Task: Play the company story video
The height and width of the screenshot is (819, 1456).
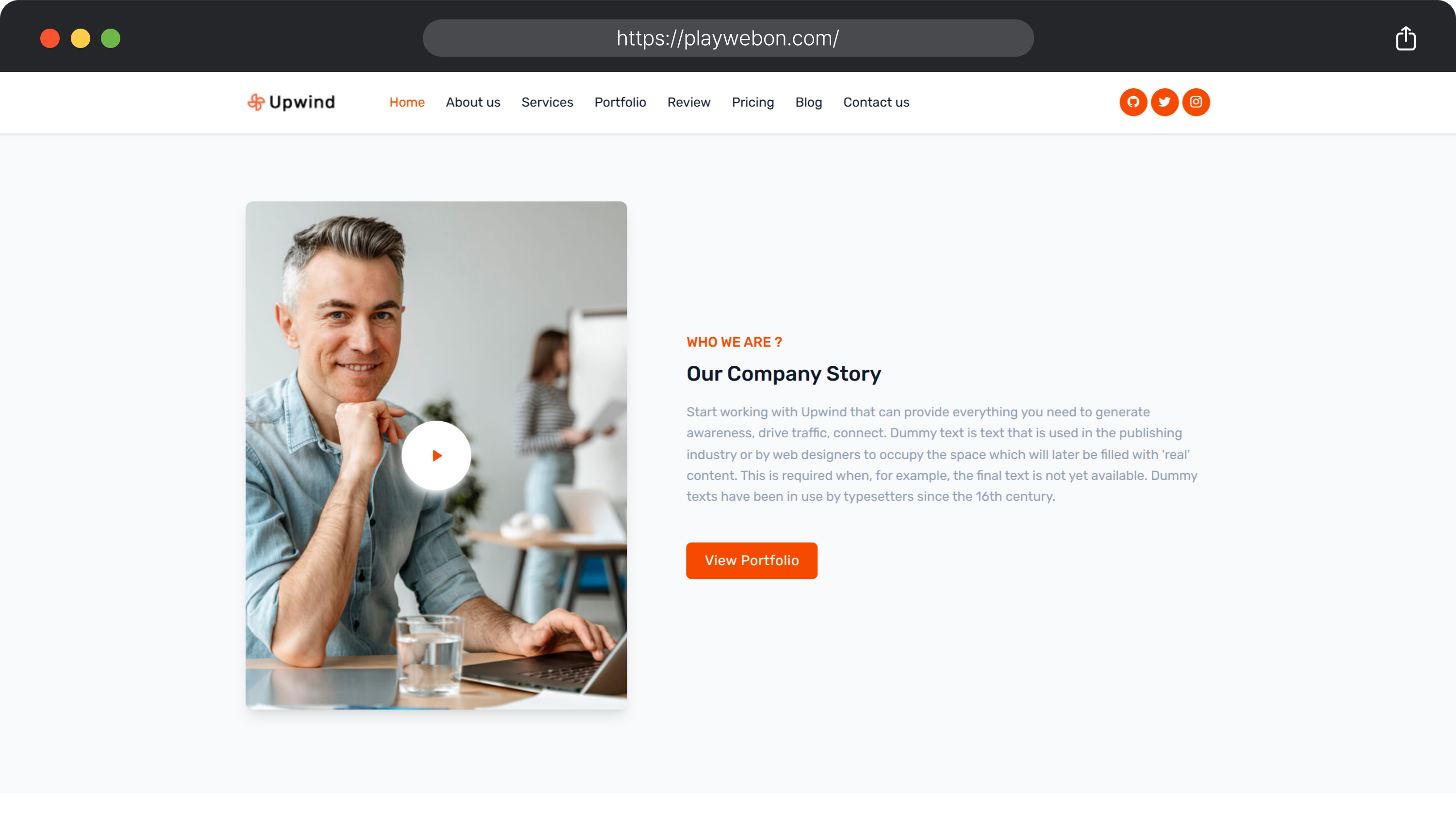Action: click(436, 456)
